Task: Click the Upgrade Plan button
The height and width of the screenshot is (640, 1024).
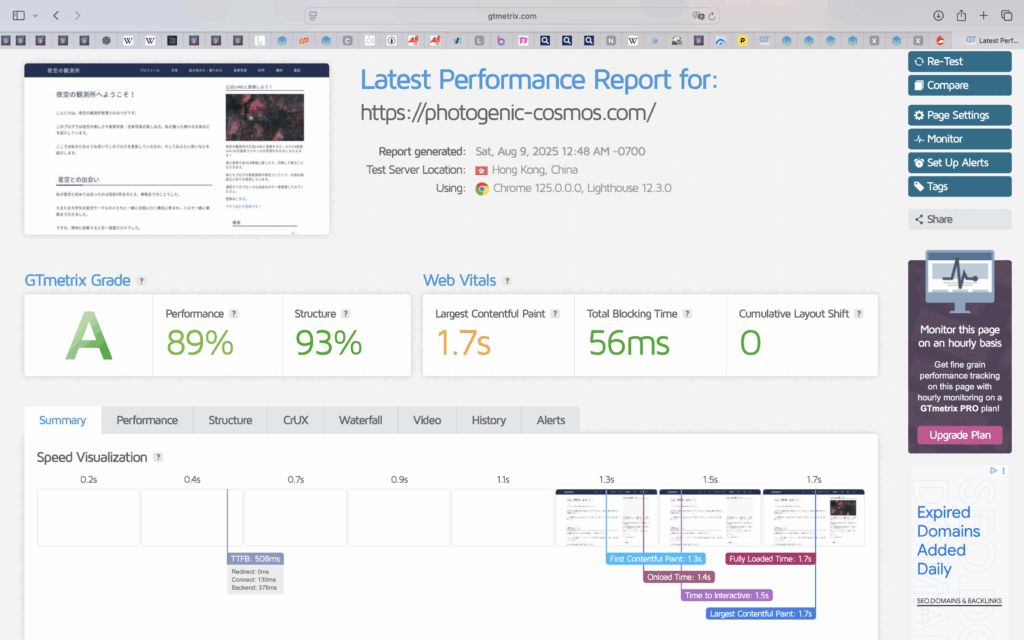Action: (959, 435)
